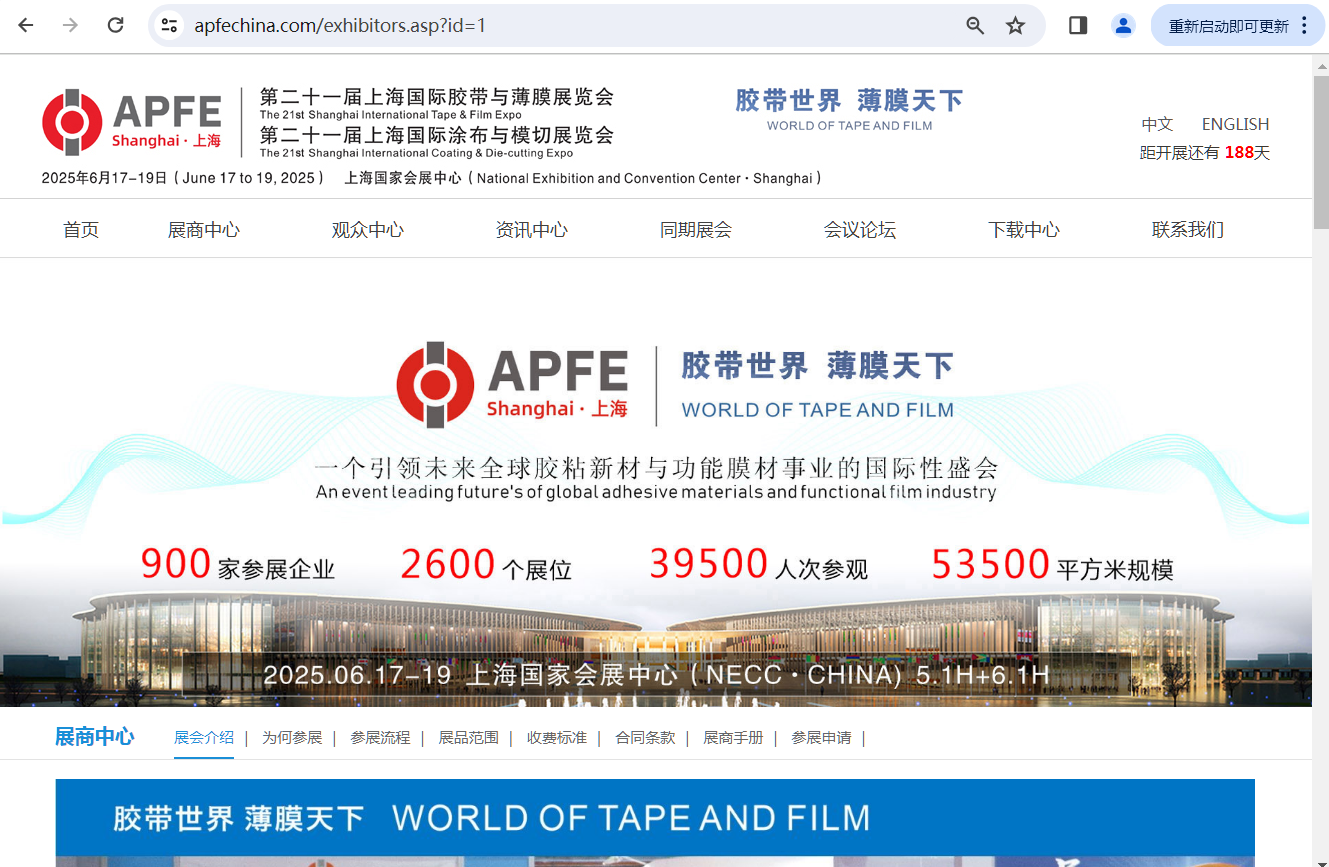Click the APFE Shanghai logo in header
This screenshot has width=1329, height=867.
132,122
